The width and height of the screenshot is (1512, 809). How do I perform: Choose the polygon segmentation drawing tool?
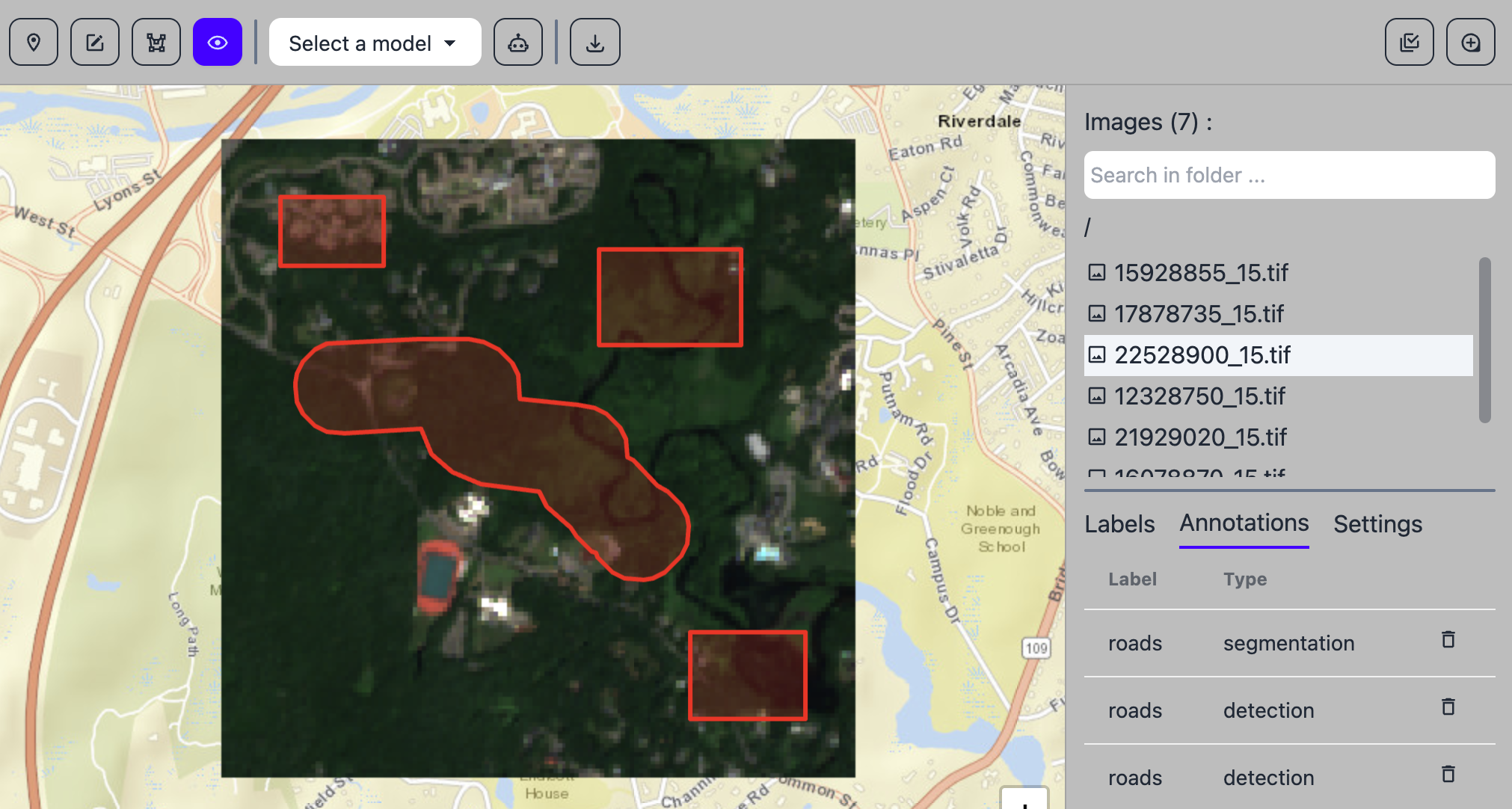click(x=156, y=43)
